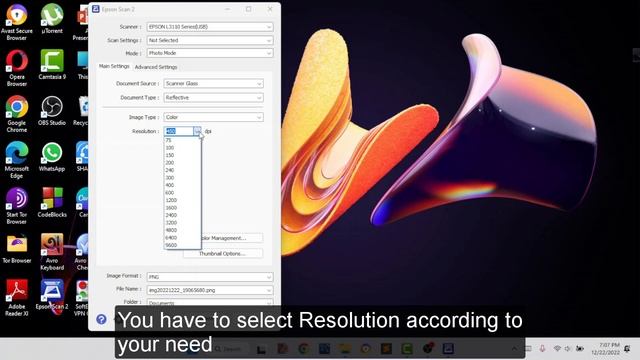The width and height of the screenshot is (640, 360).
Task: Click the Color Management button
Action: pyautogui.click(x=232, y=238)
